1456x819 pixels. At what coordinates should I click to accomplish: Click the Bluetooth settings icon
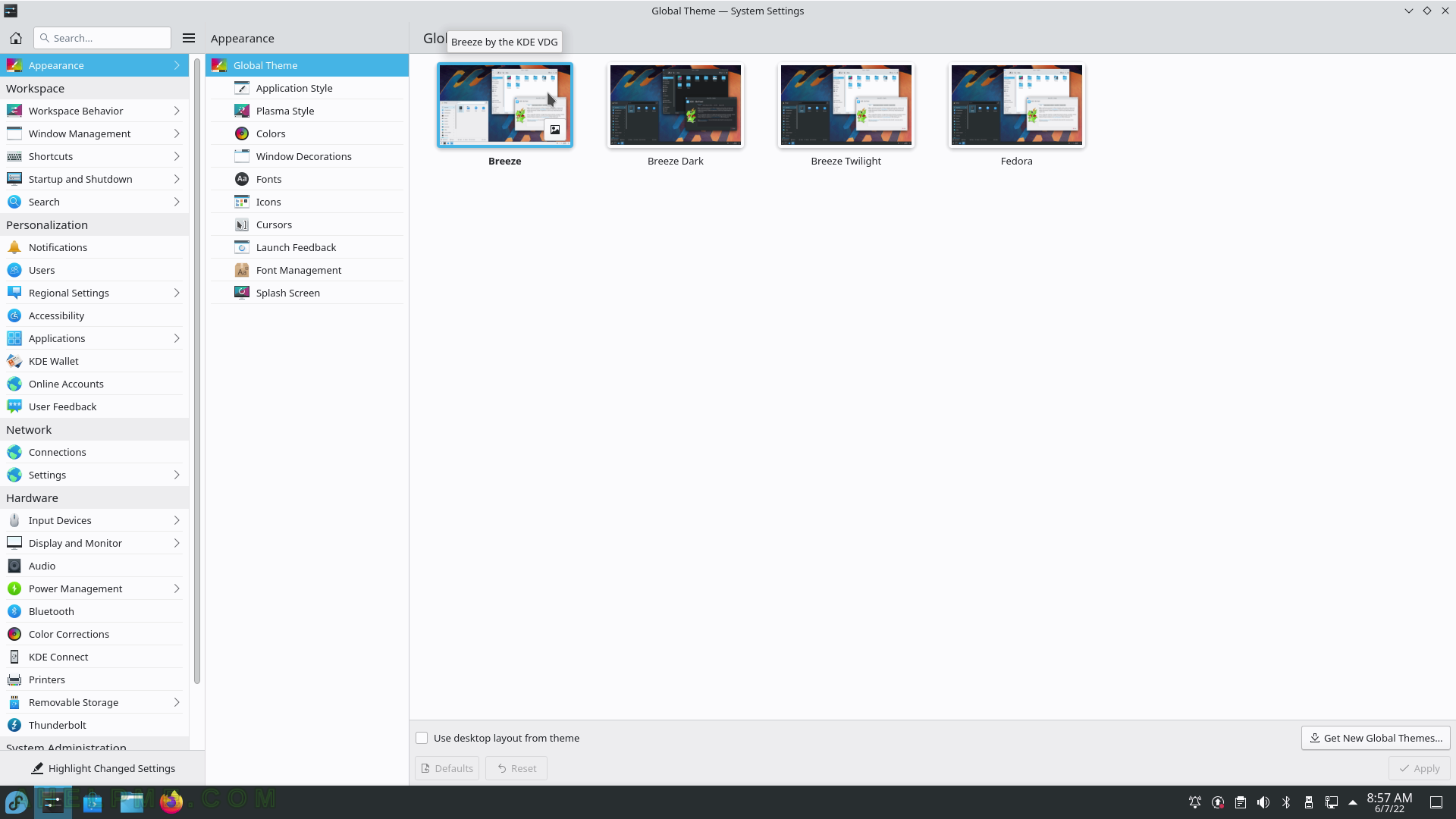pos(14,611)
